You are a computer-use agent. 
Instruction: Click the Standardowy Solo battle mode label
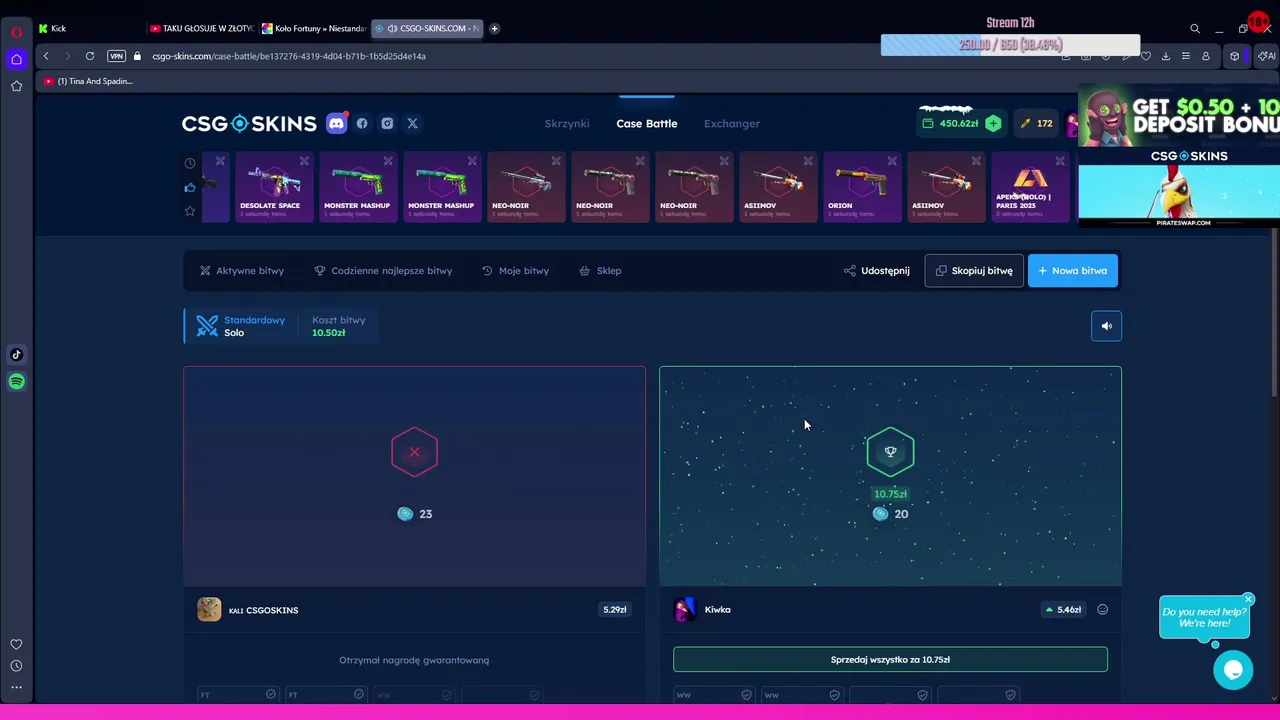pyautogui.click(x=241, y=326)
